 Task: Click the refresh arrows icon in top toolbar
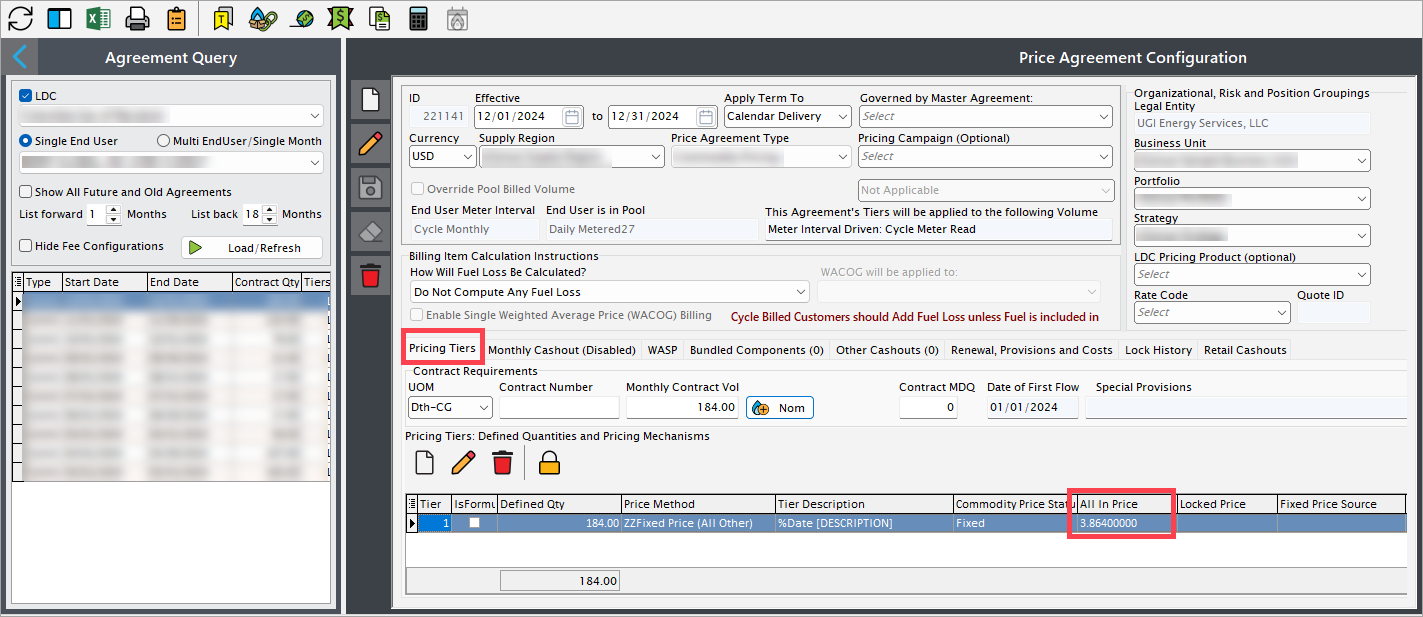(20, 18)
